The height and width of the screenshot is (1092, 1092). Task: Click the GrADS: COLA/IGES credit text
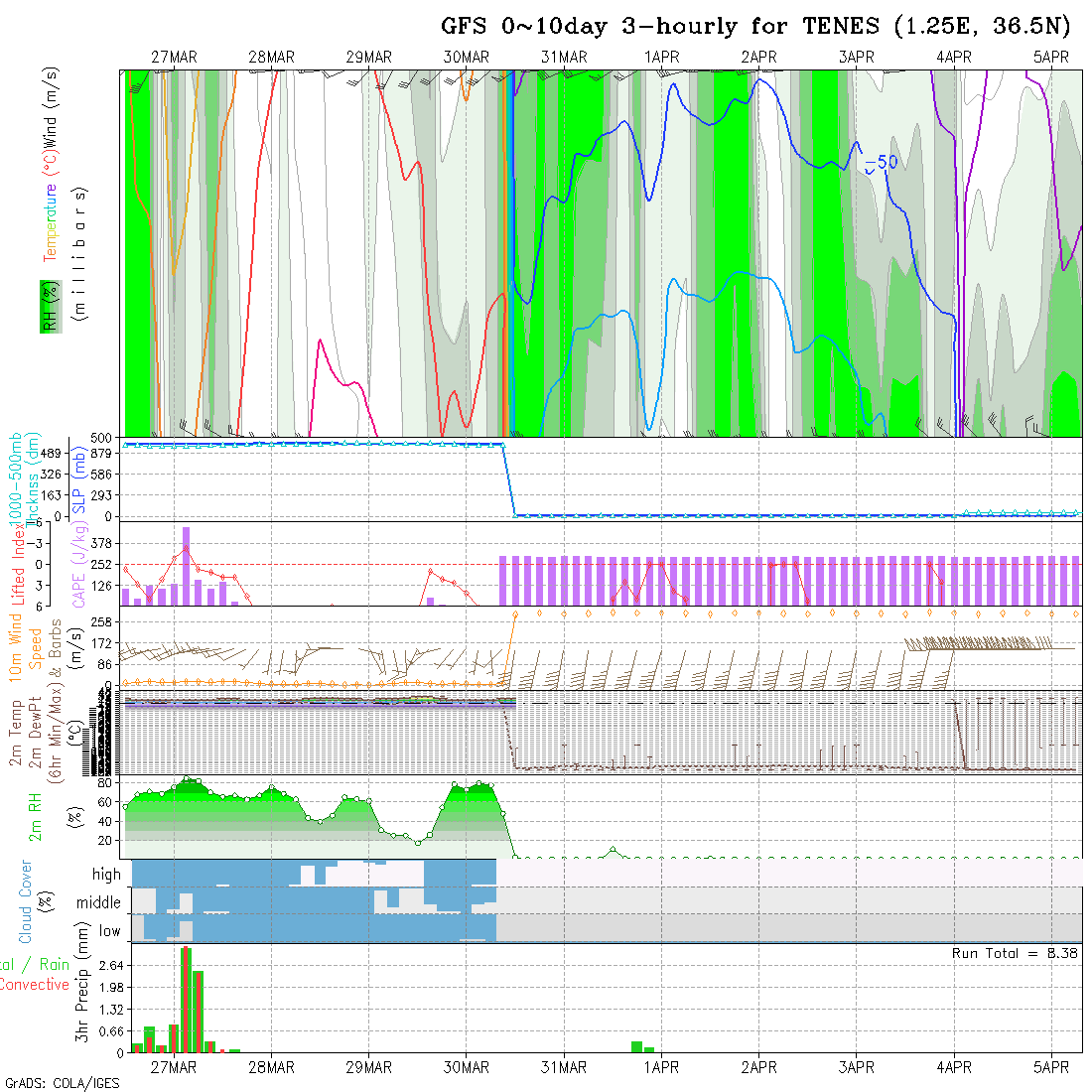tap(62, 1083)
